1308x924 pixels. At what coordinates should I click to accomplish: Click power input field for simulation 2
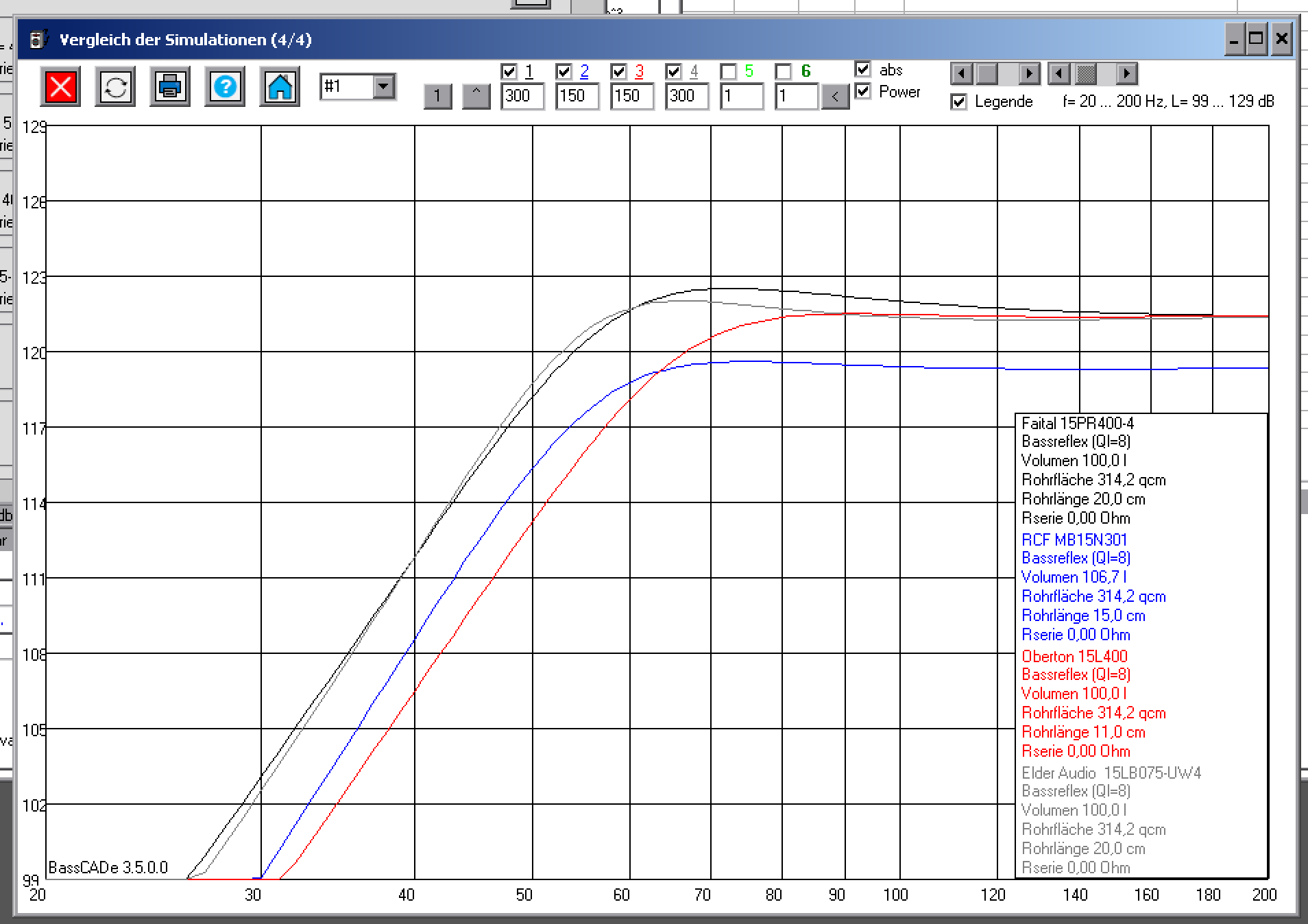click(577, 96)
